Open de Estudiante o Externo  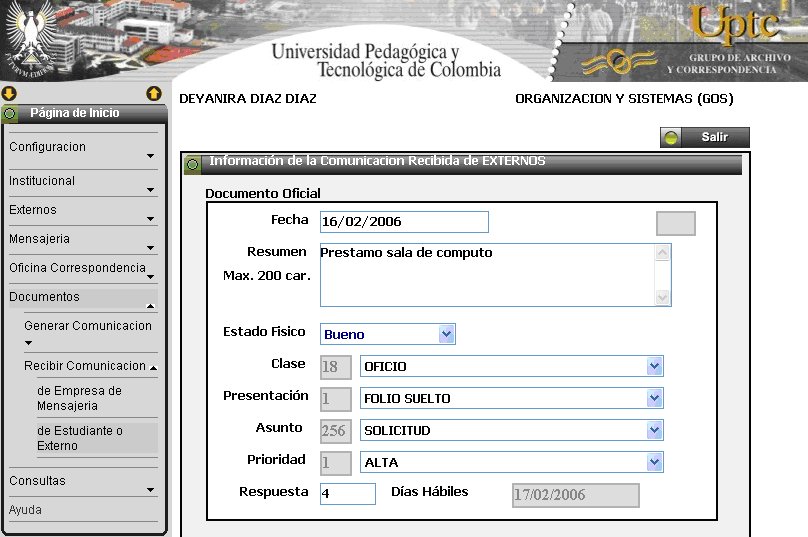(x=80, y=438)
